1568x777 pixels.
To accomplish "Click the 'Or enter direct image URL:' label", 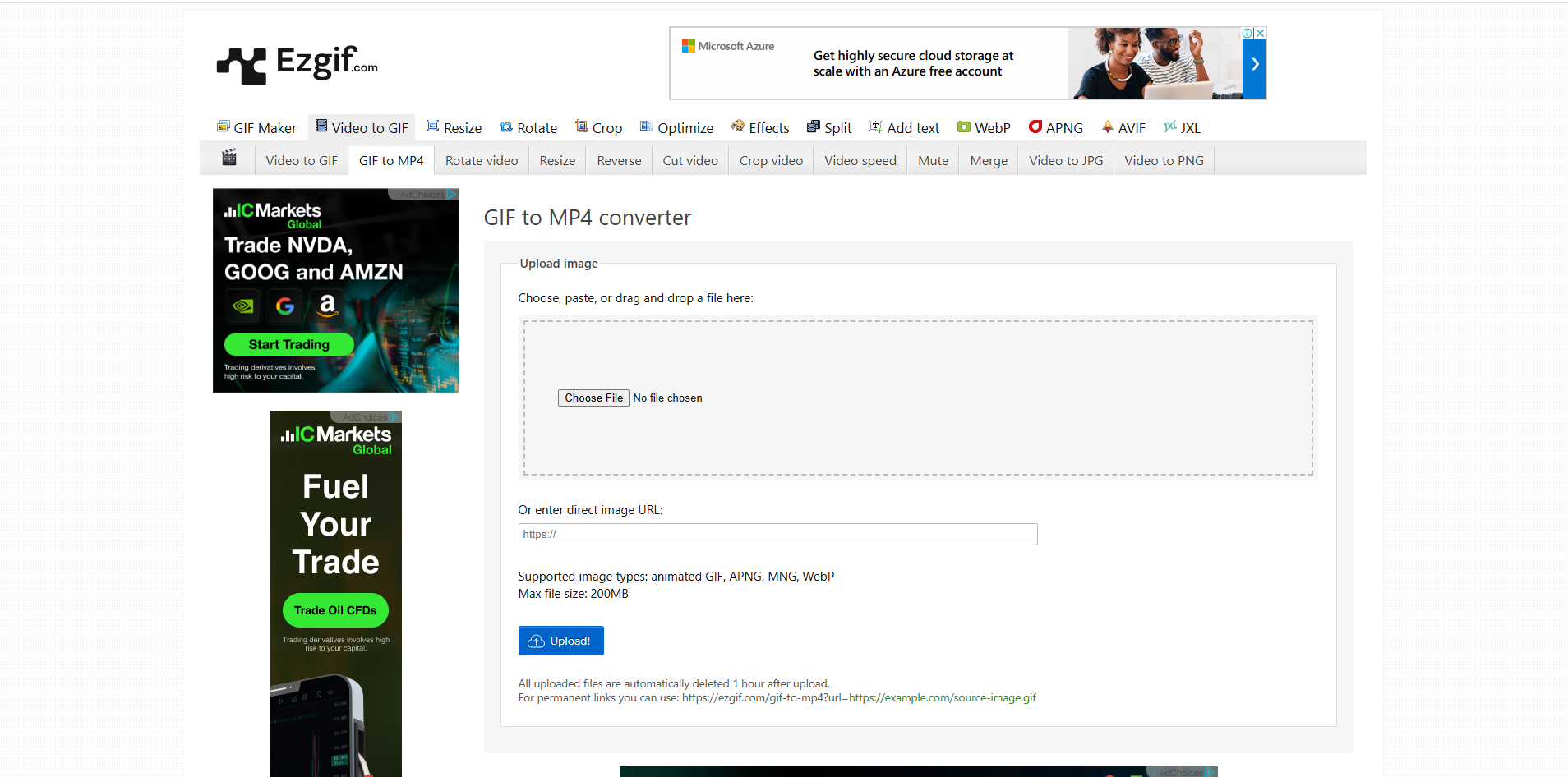I will point(590,510).
